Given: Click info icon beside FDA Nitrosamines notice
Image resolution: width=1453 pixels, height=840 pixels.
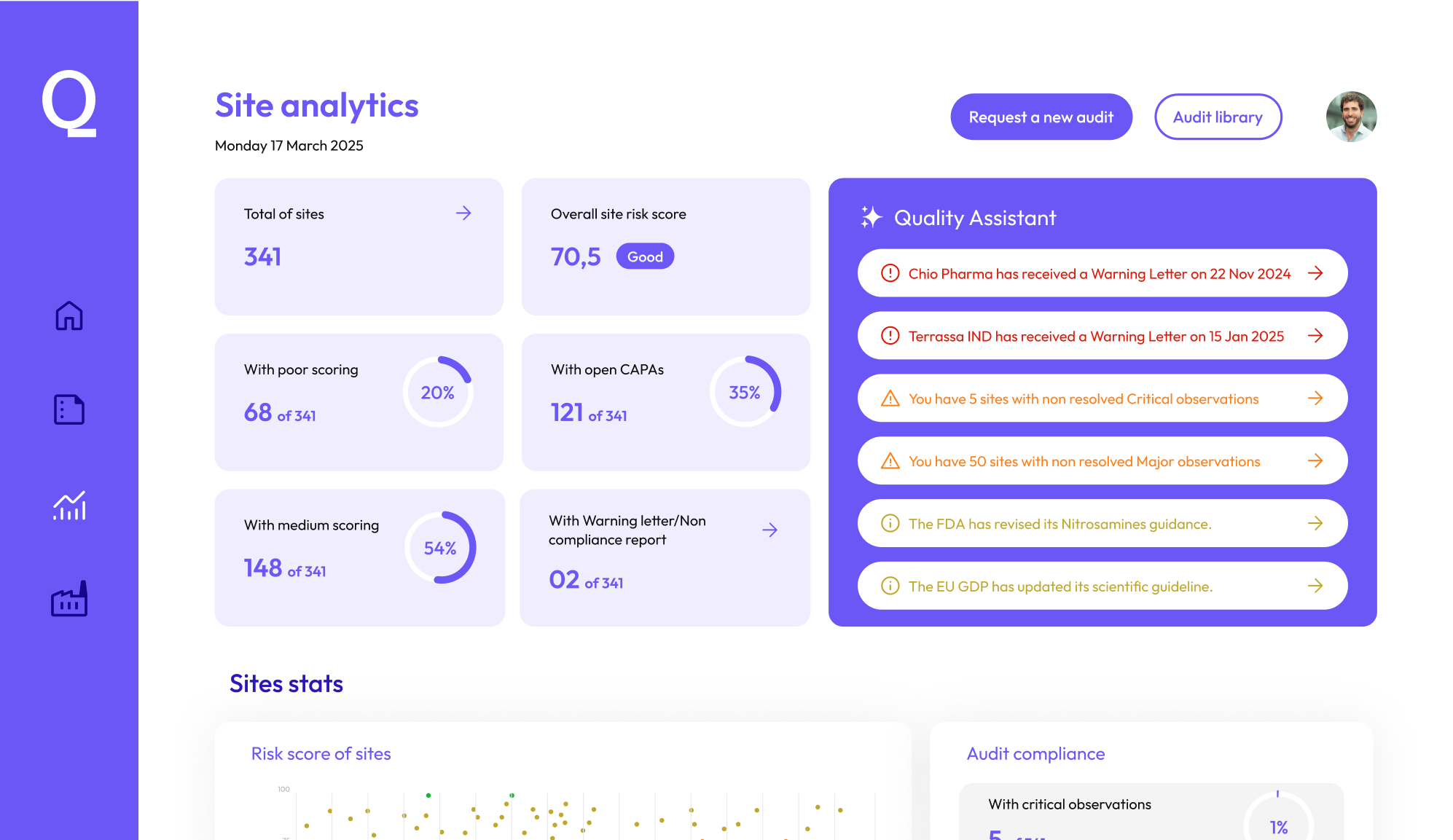Looking at the screenshot, I should click(x=890, y=523).
